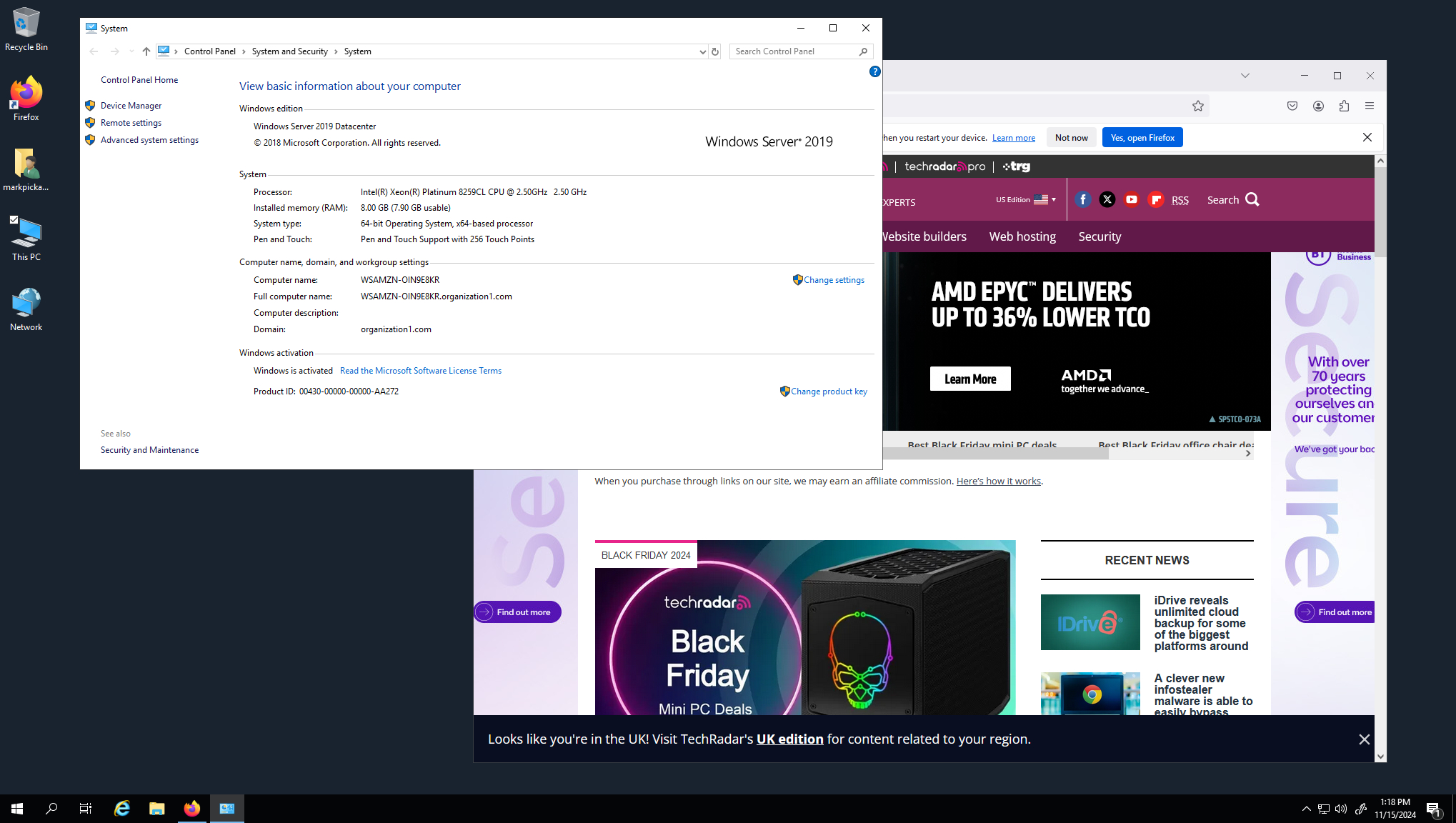Image resolution: width=1456 pixels, height=823 pixels.
Task: Click the Advanced system settings icon
Action: (91, 139)
